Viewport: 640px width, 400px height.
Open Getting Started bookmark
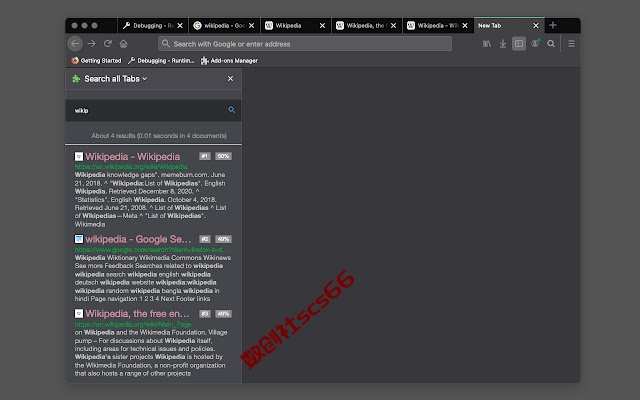(x=96, y=60)
